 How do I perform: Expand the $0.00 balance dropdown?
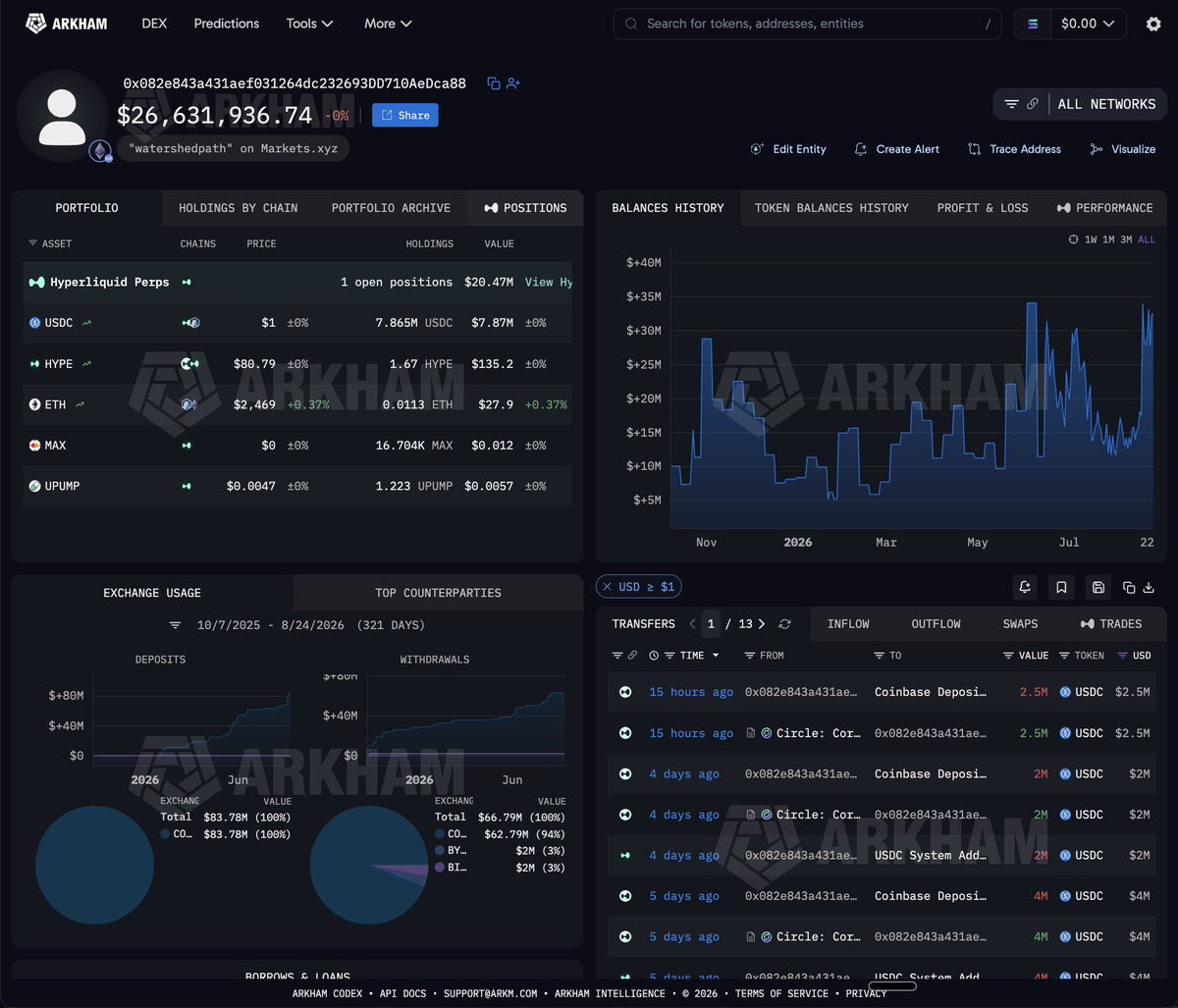[x=1088, y=24]
